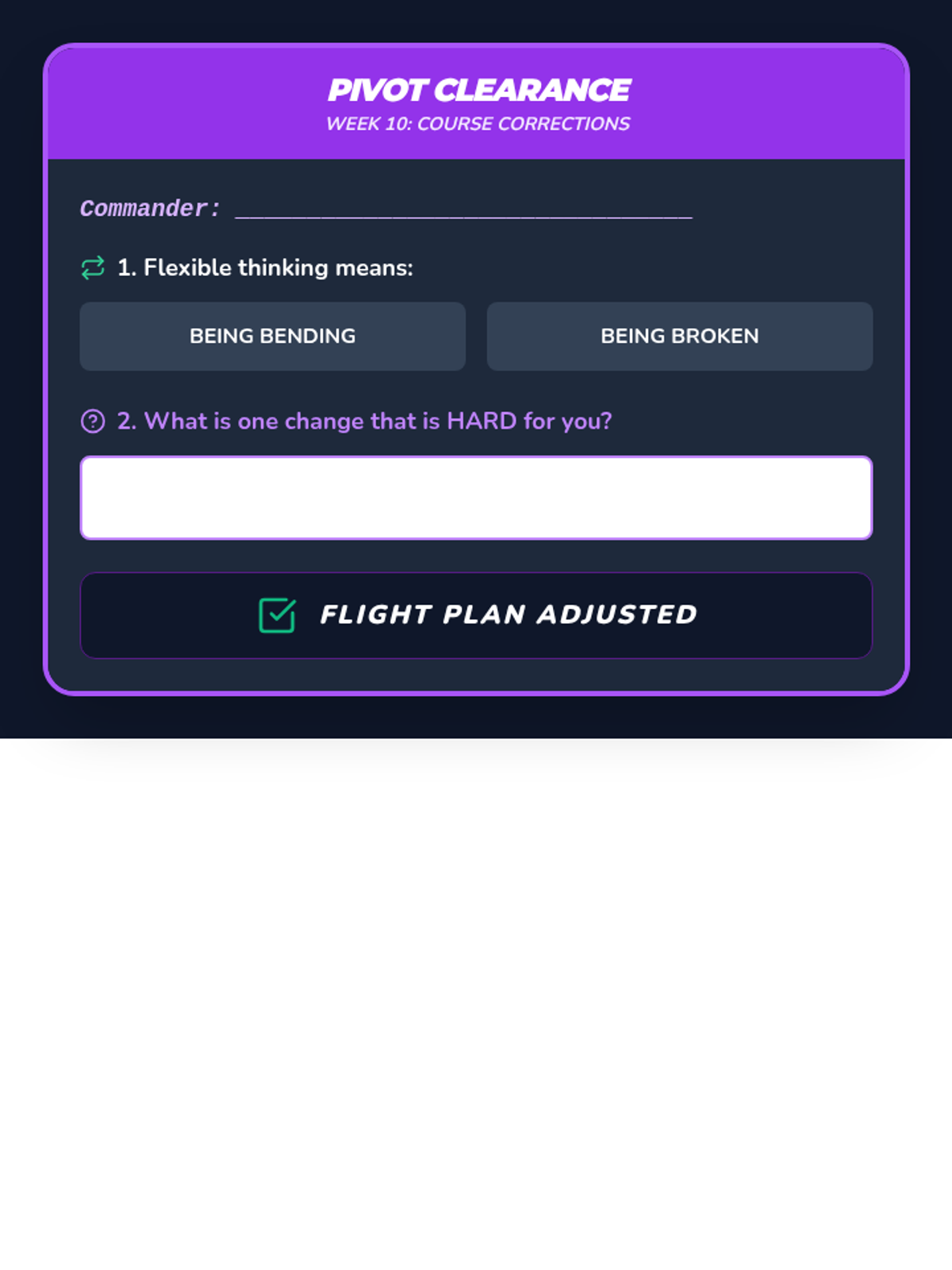The height and width of the screenshot is (1270, 952).
Task: Click the word HARD in question two
Action: pyautogui.click(x=482, y=421)
